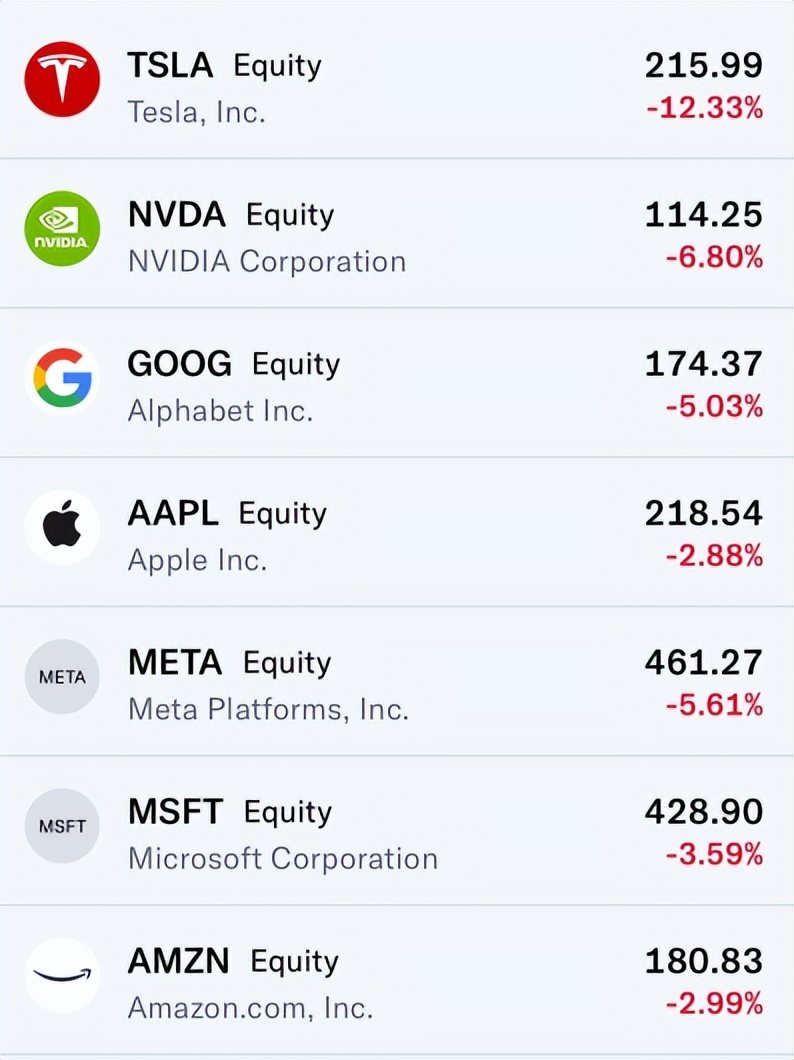Click the red Tesla logo icon
This screenshot has width=794, height=1060.
tap(62, 80)
